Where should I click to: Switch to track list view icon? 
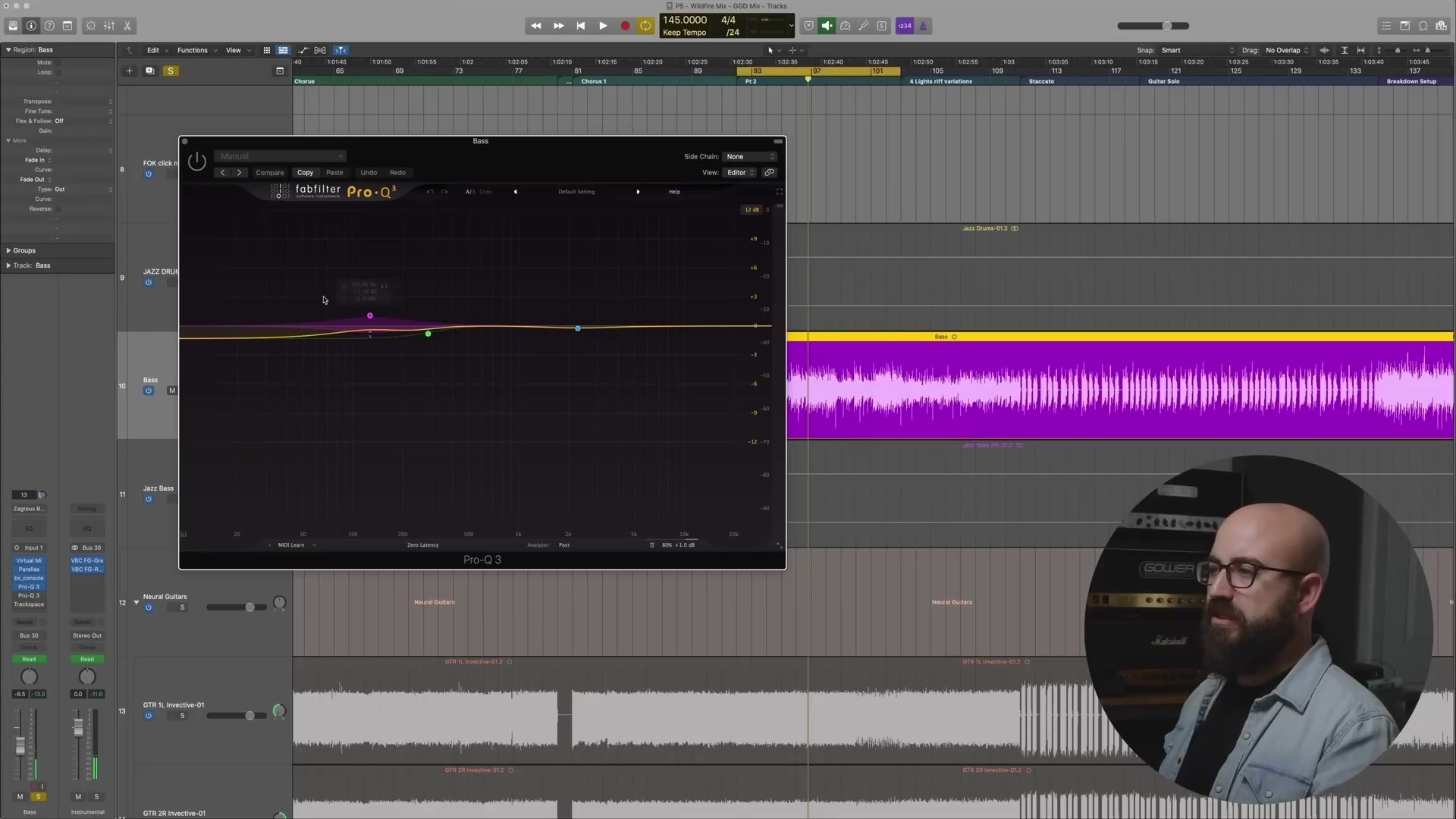tap(283, 50)
